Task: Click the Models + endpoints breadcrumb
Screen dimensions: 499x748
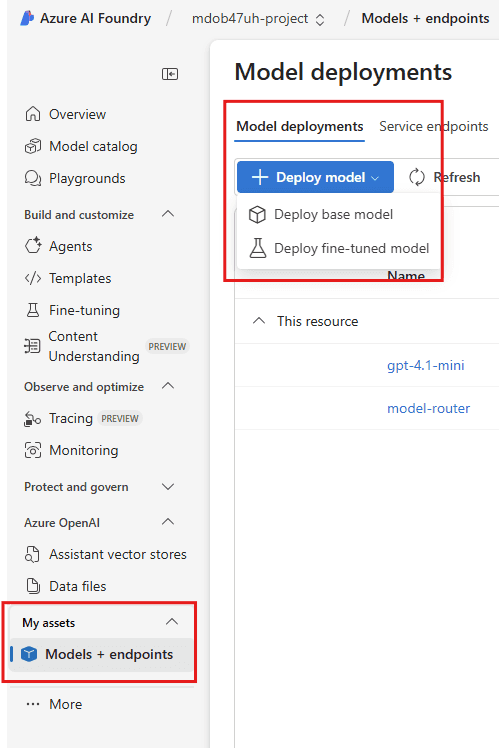Action: point(426,18)
